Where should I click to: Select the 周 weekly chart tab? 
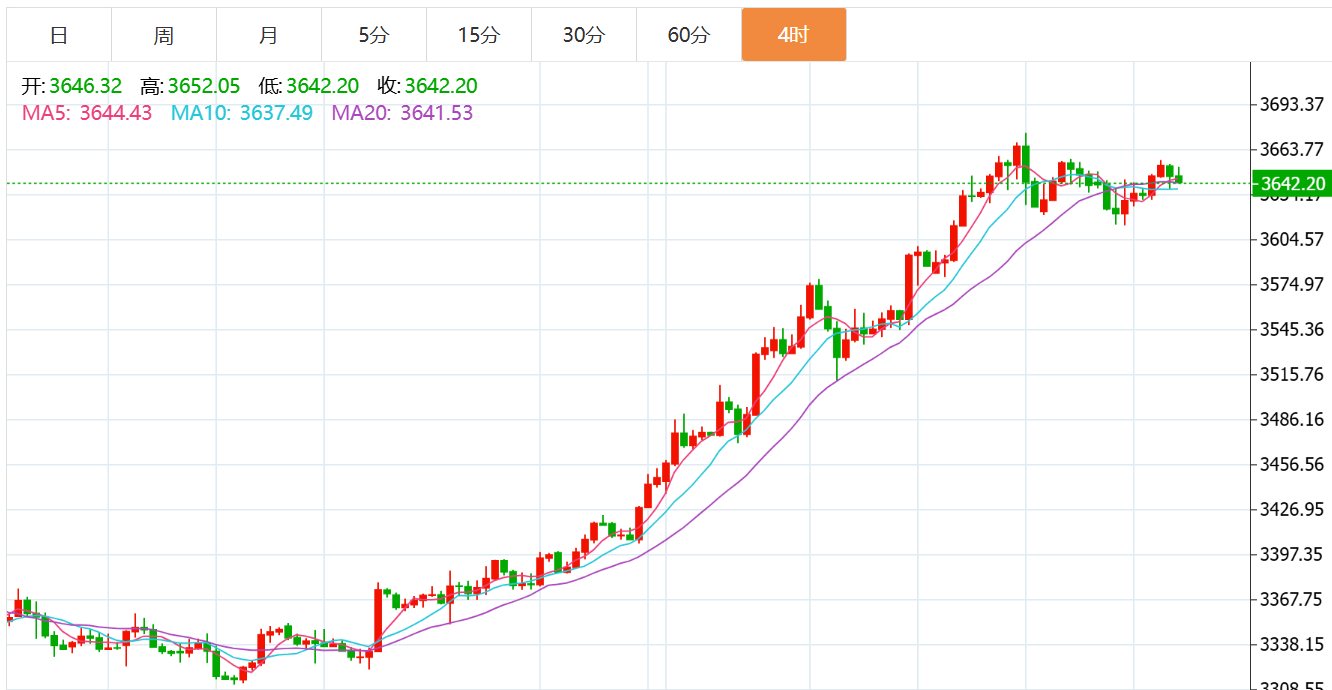[x=164, y=35]
